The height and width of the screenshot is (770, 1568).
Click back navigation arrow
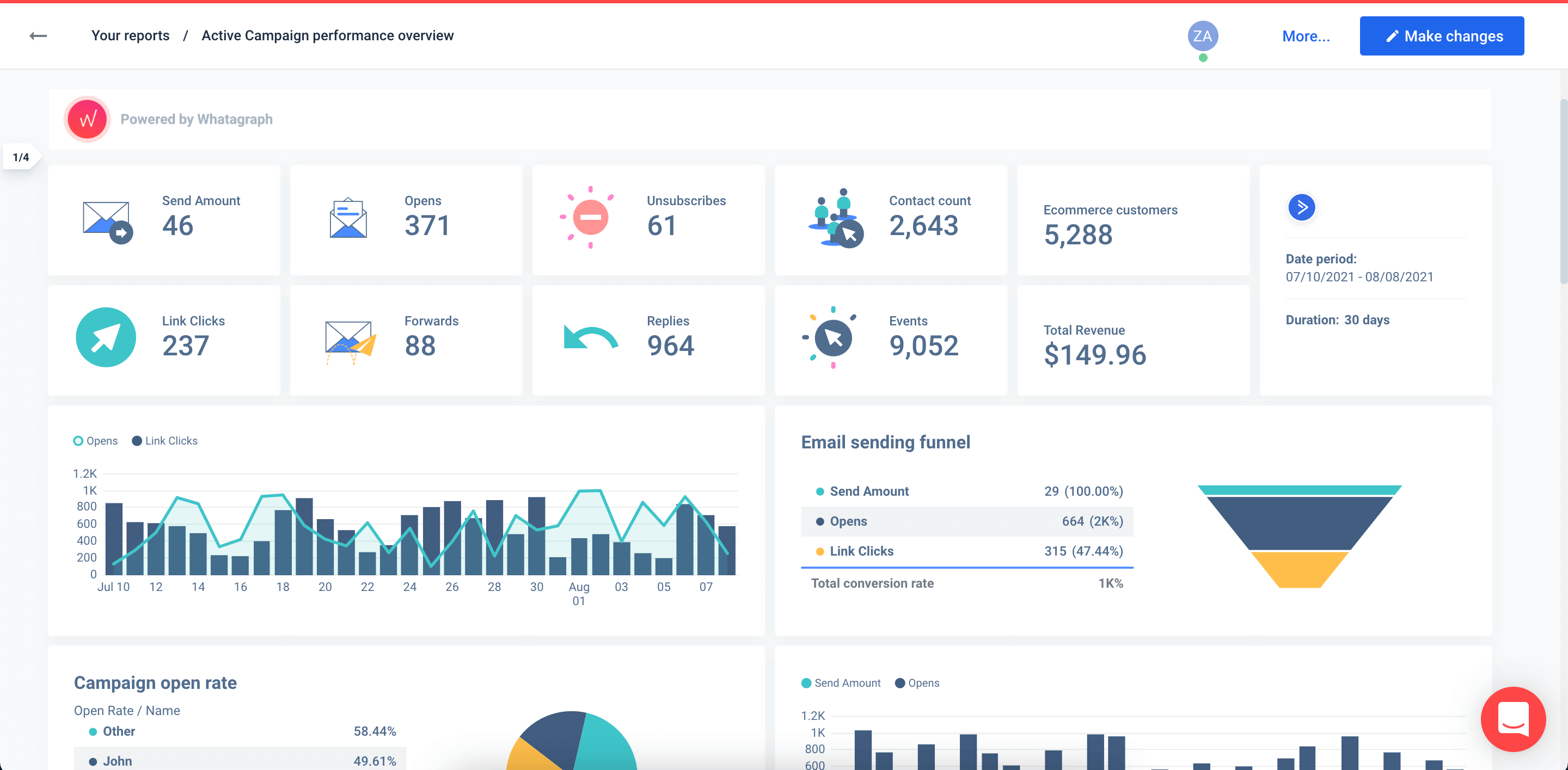point(37,35)
